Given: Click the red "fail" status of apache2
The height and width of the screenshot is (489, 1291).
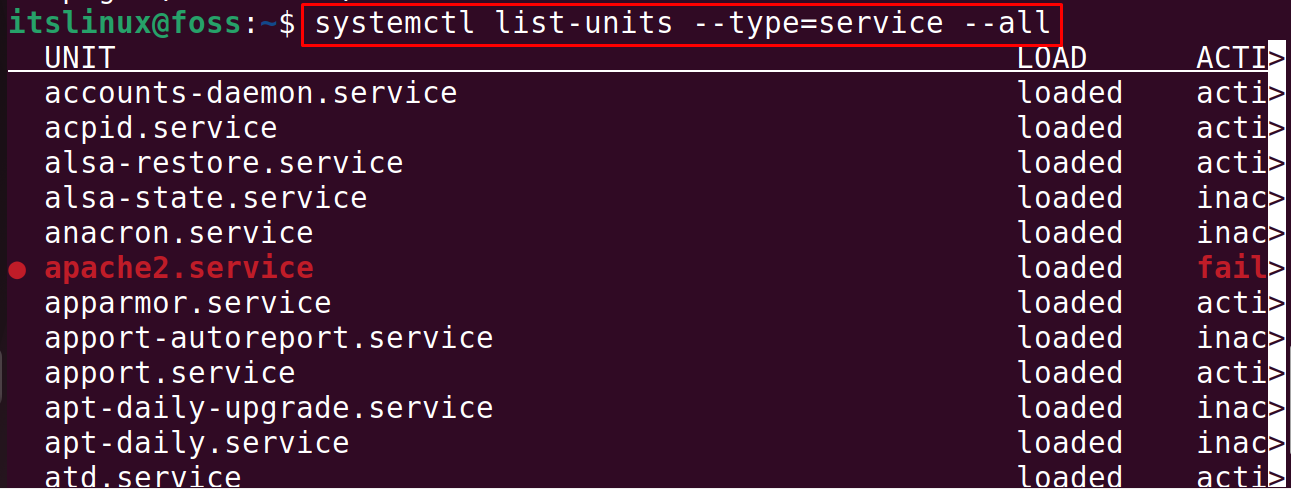Looking at the screenshot, I should coord(1232,268).
